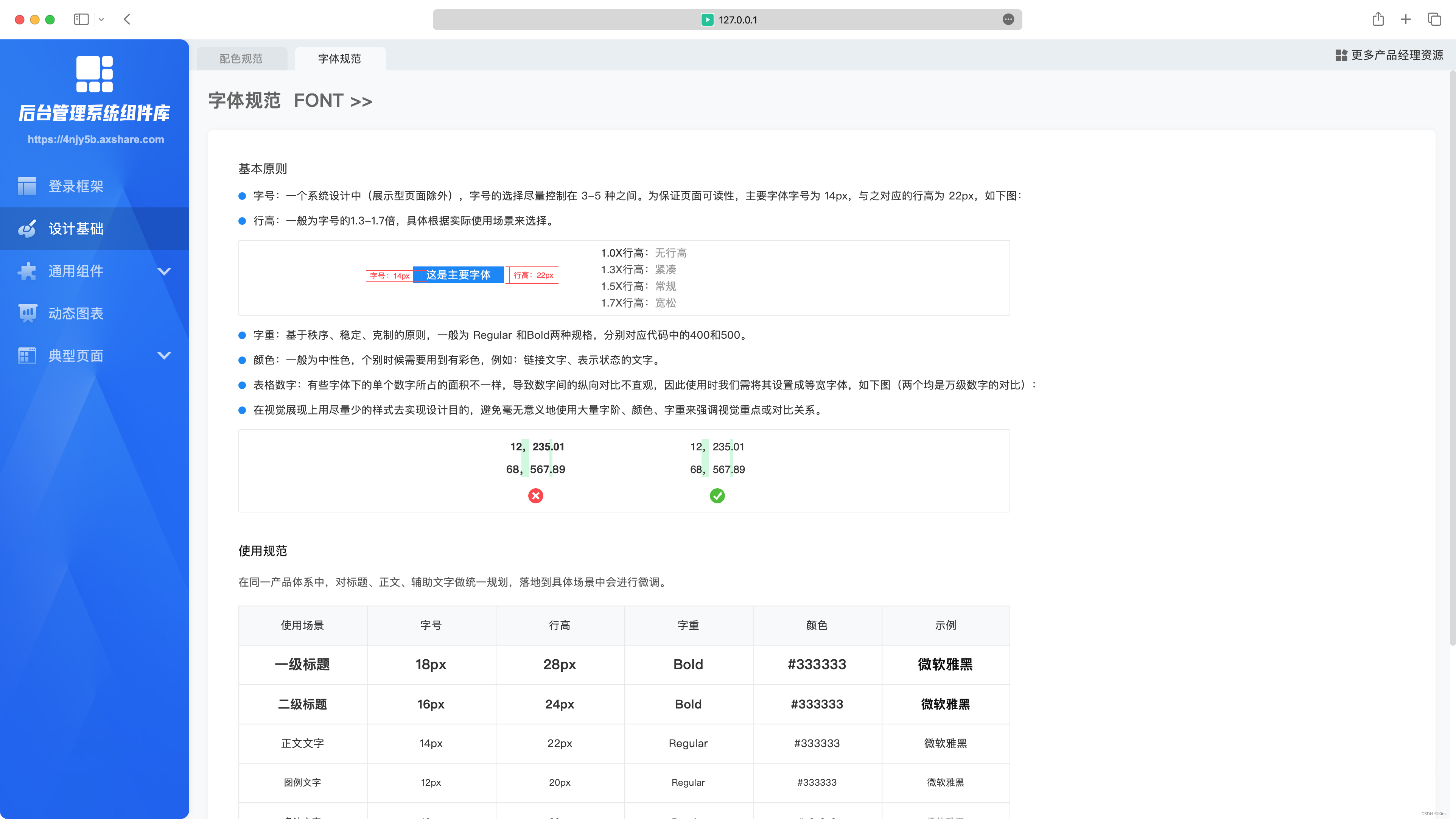
Task: Click the blue 这是主要字体 sample block
Action: pyautogui.click(x=458, y=275)
